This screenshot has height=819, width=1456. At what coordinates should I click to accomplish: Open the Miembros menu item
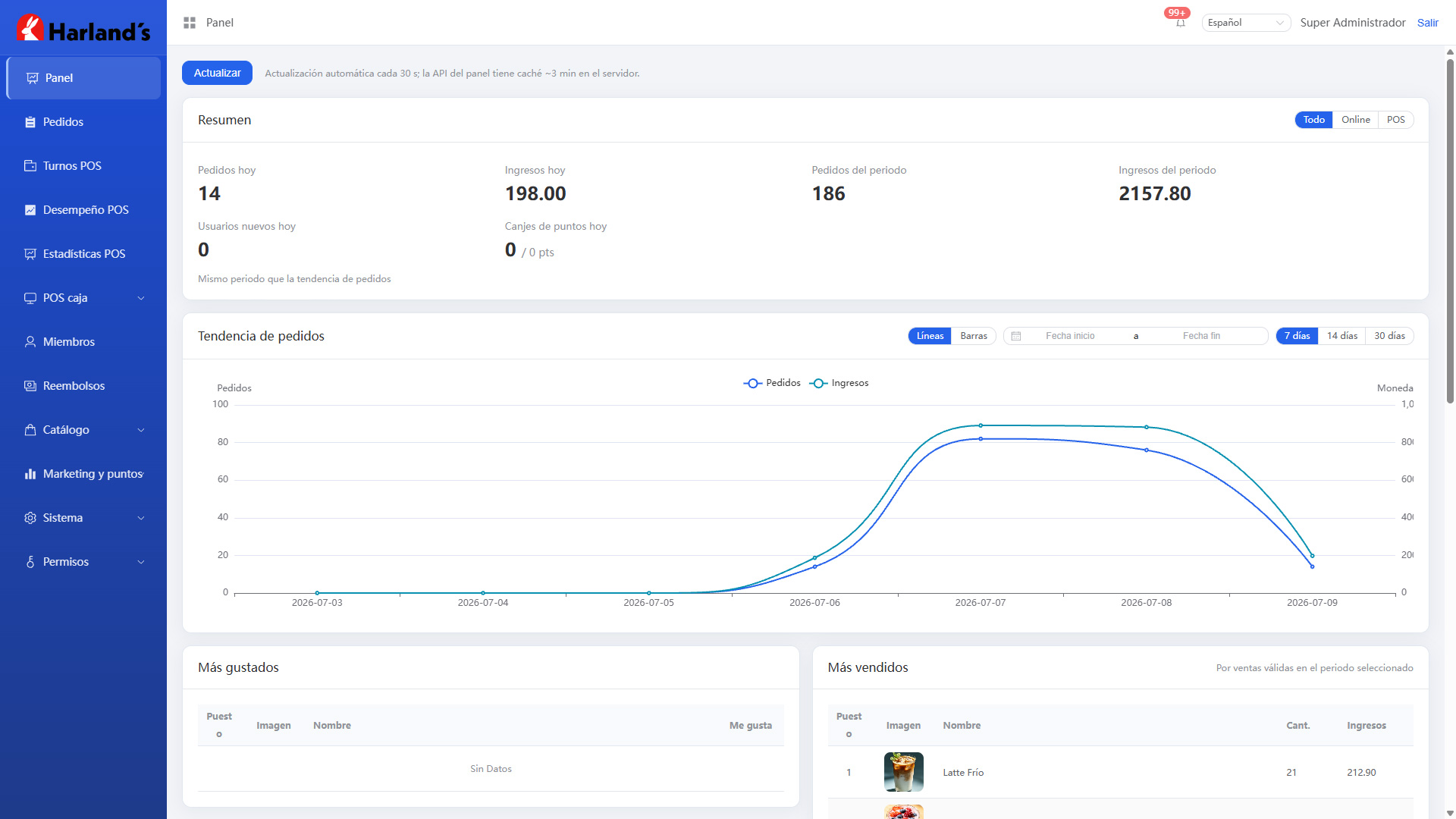tap(83, 342)
